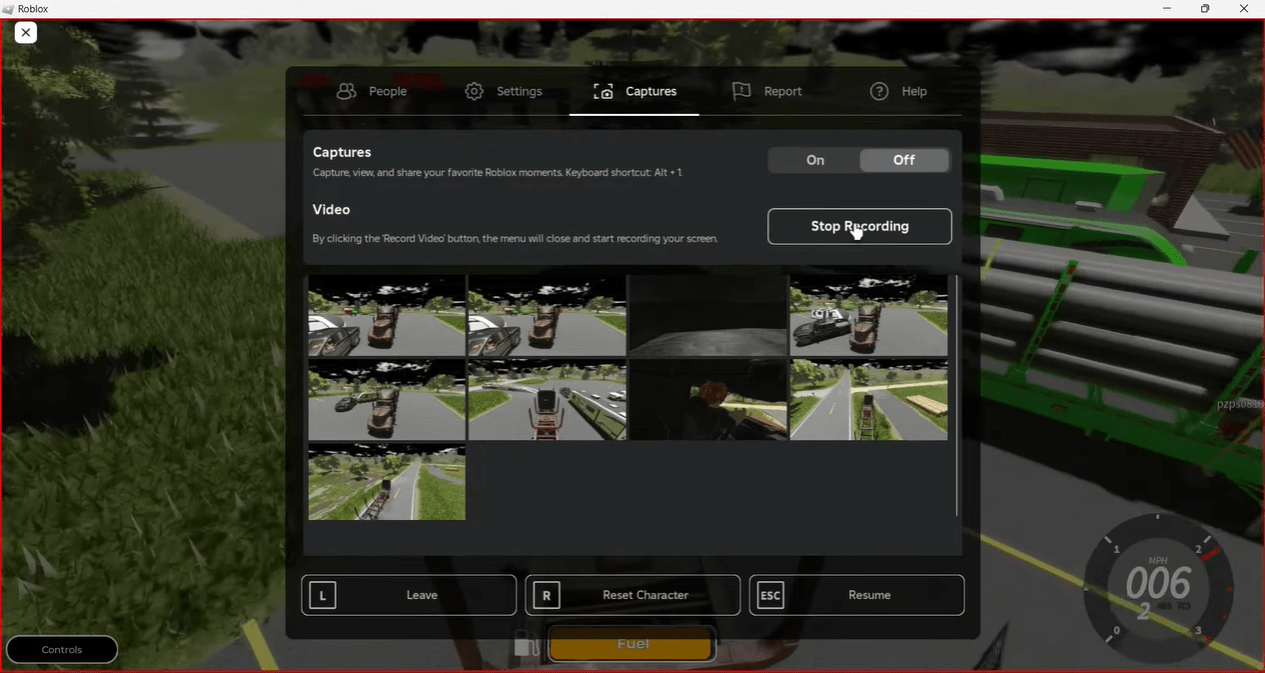Image resolution: width=1265 pixels, height=673 pixels.
Task: Turn Captures On
Action: click(x=815, y=160)
